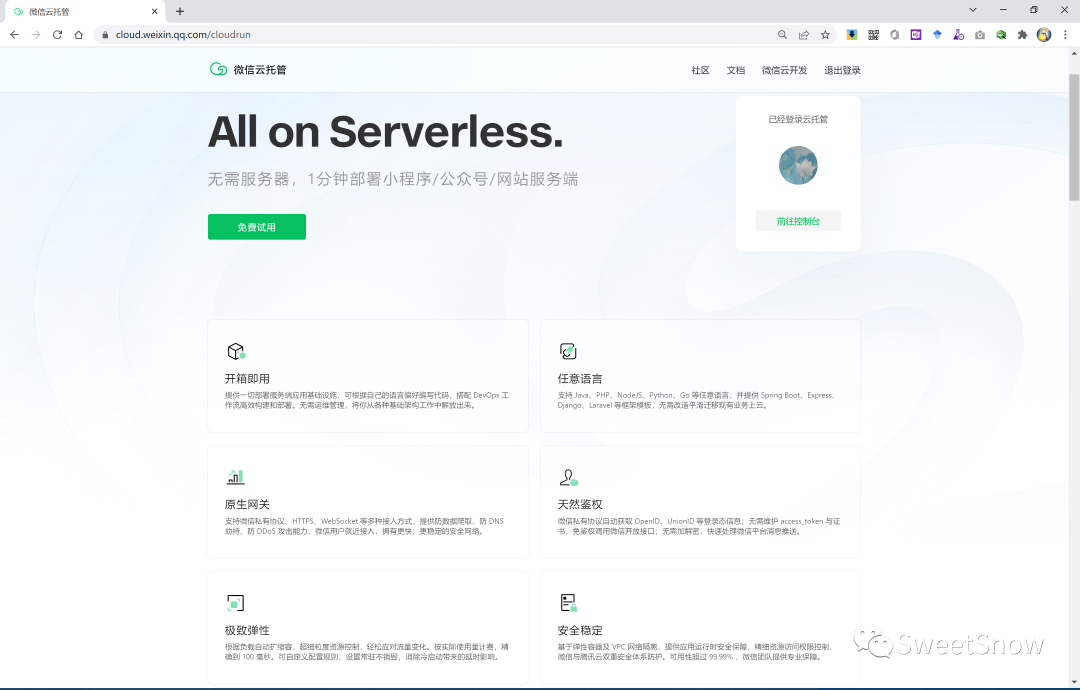Click the lock icon in address bar
This screenshot has width=1080, height=690.
point(105,34)
